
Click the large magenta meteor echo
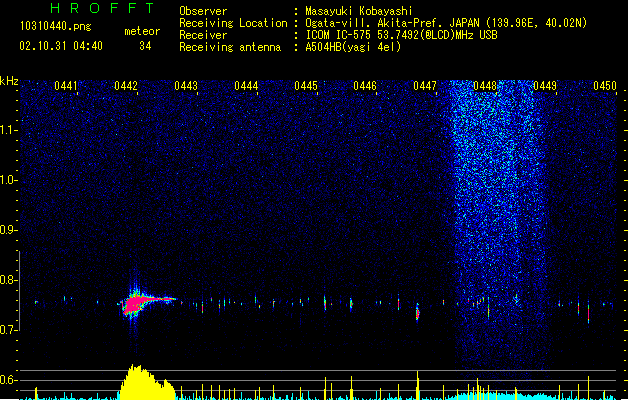coord(136,303)
